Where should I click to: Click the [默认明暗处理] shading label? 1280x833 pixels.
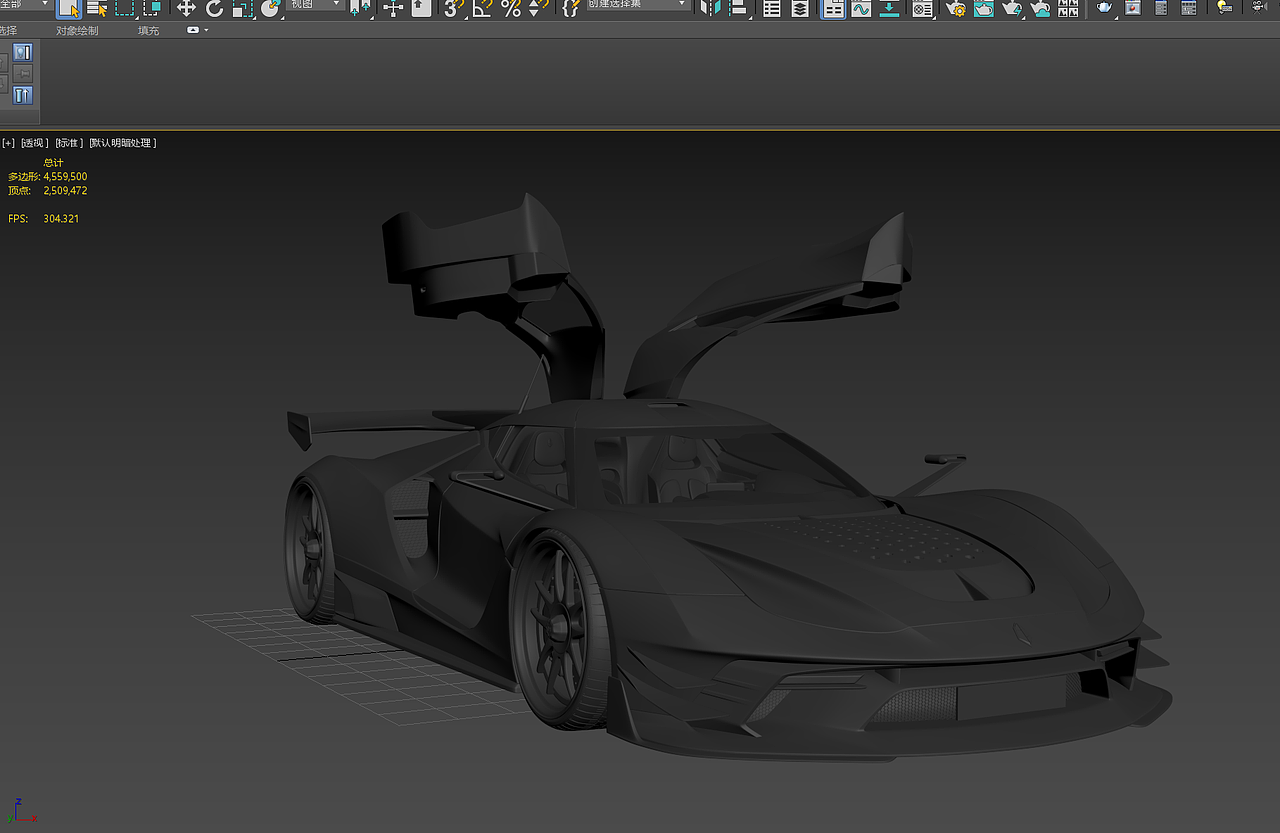pyautogui.click(x=122, y=143)
